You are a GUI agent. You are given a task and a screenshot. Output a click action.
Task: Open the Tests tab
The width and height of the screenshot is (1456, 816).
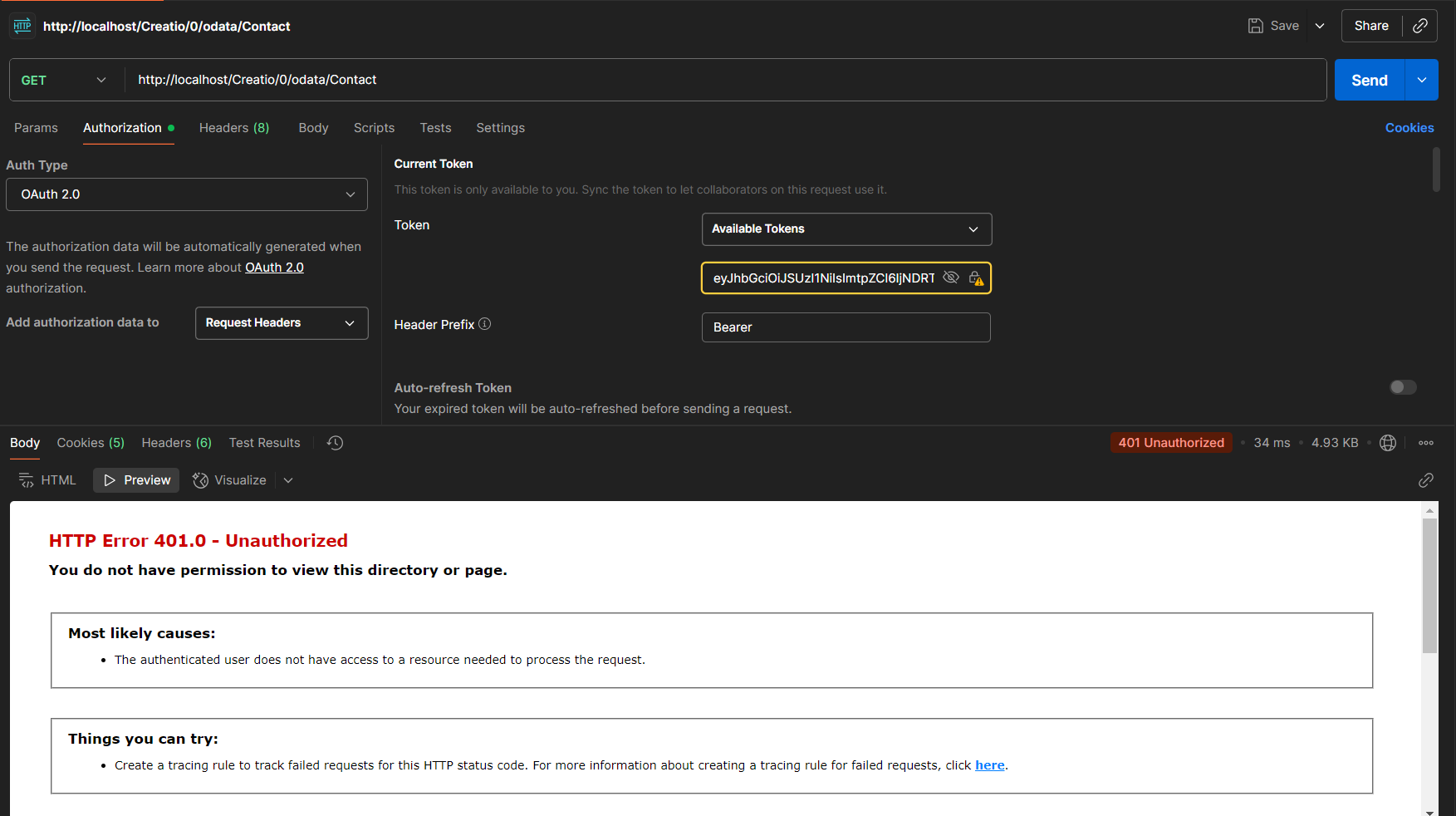coord(435,128)
